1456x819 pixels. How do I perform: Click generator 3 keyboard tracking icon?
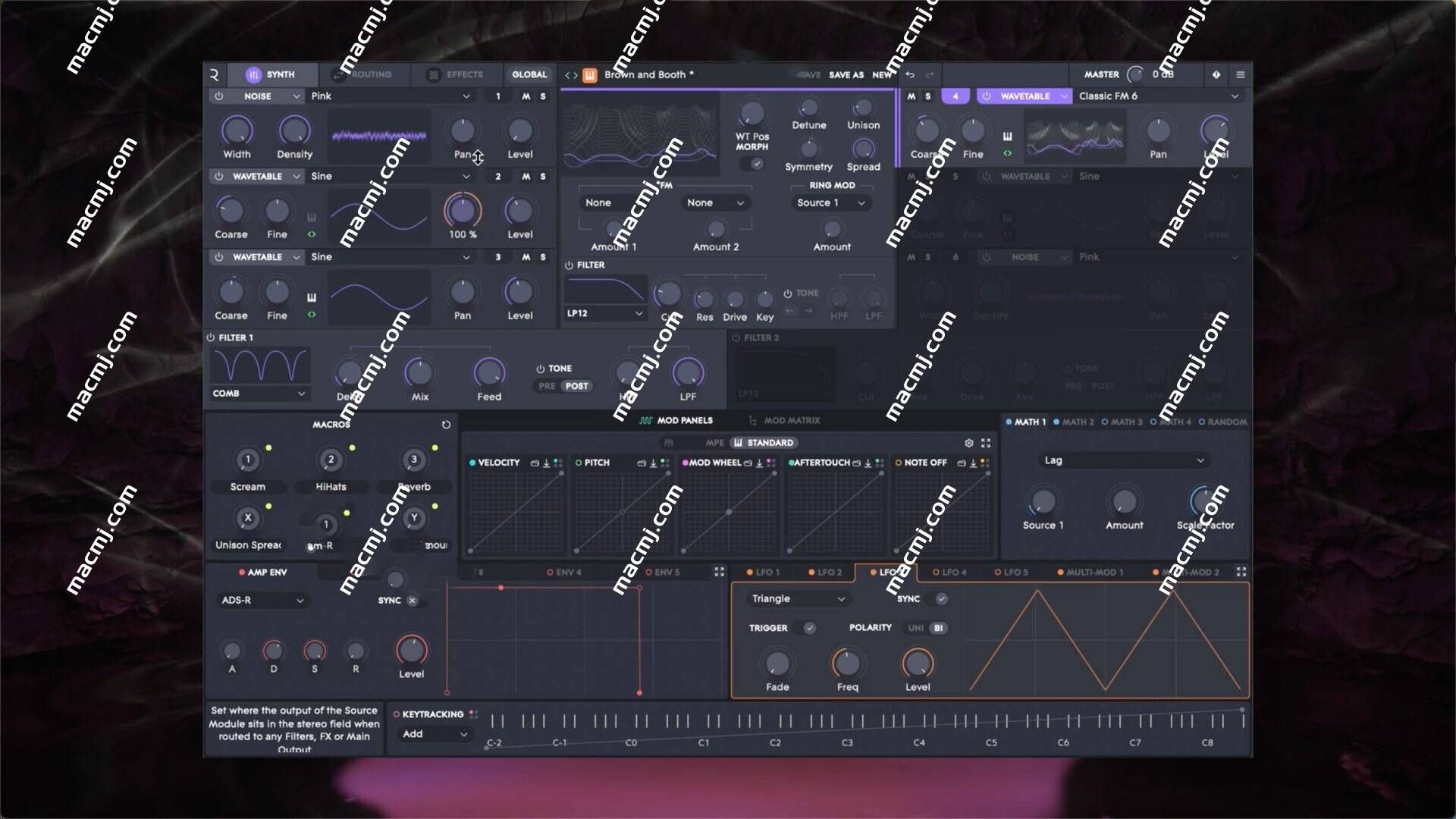pyautogui.click(x=312, y=297)
